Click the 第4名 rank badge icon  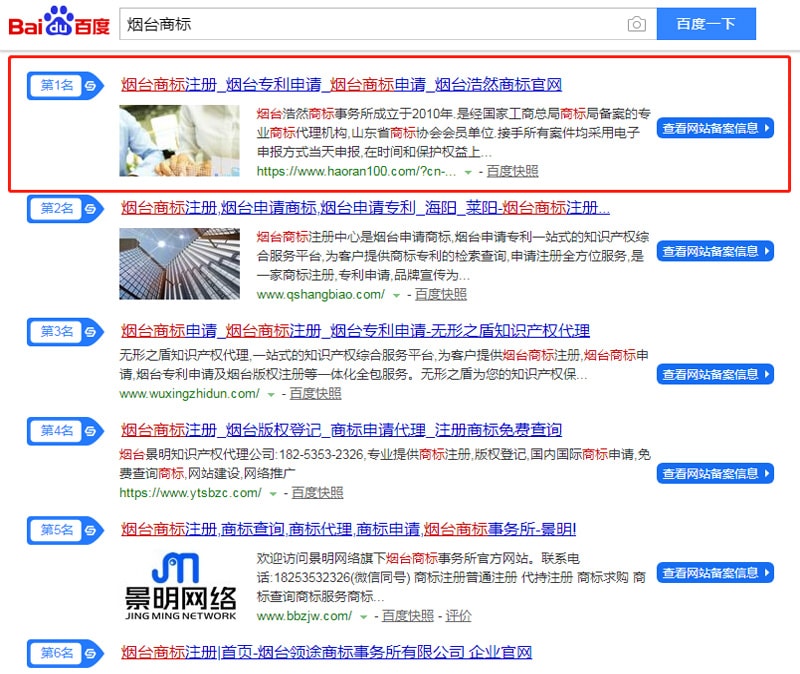[x=65, y=431]
